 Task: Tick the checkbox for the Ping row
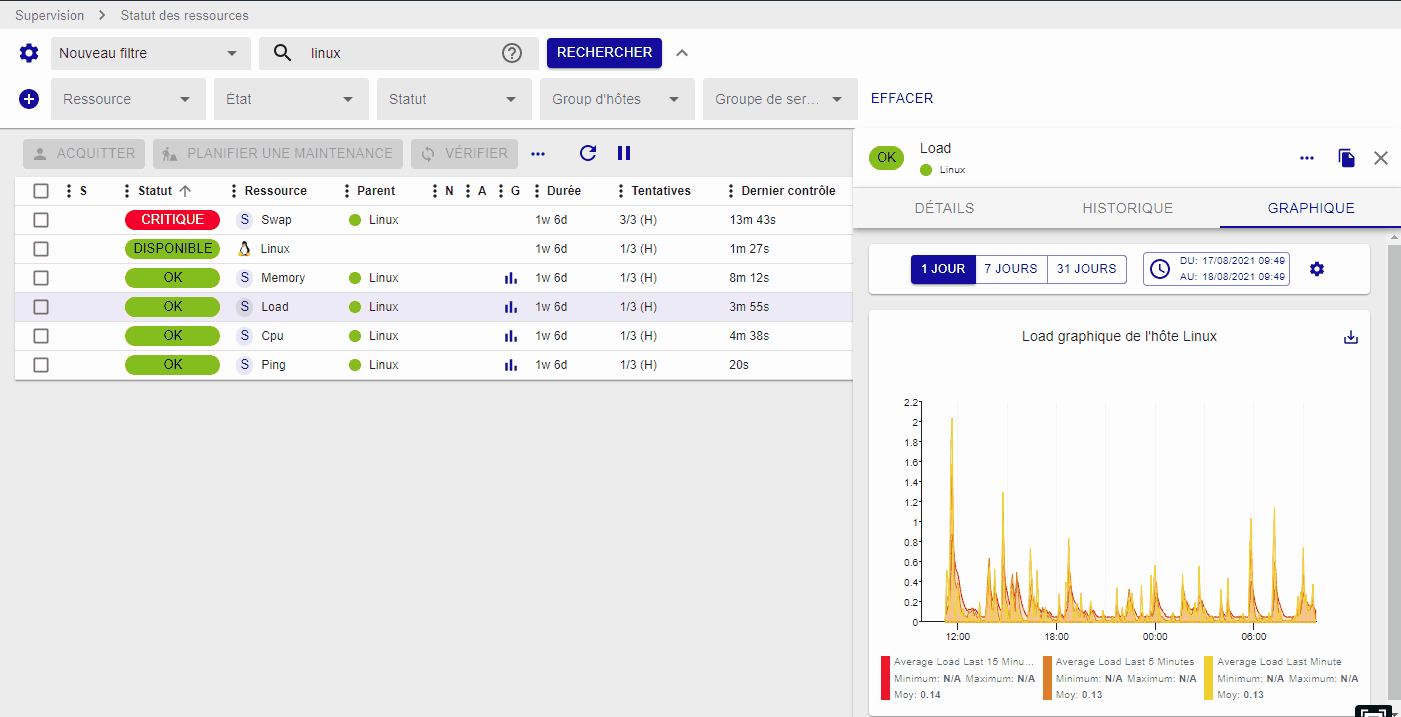coord(41,365)
